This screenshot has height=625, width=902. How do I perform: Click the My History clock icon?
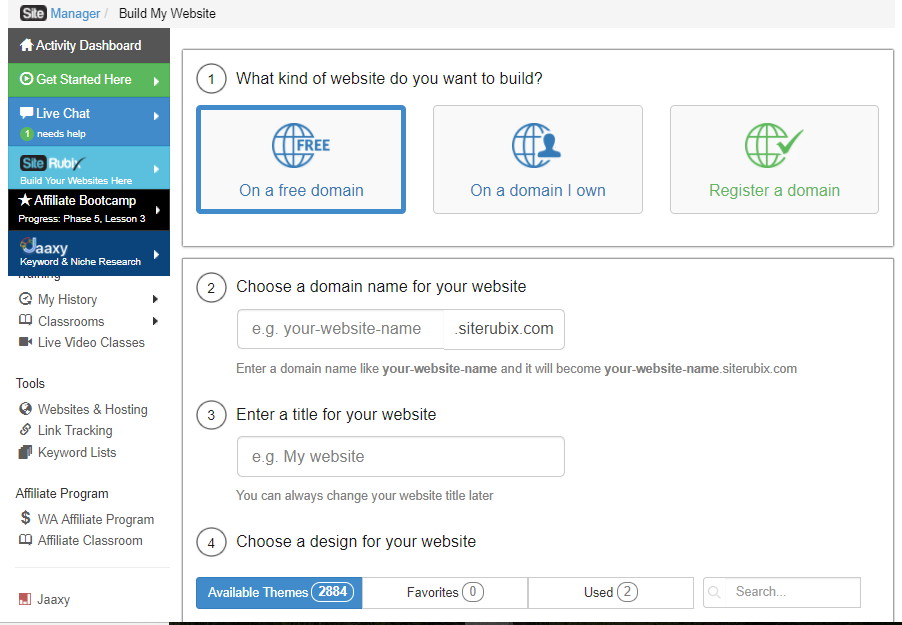(25, 299)
